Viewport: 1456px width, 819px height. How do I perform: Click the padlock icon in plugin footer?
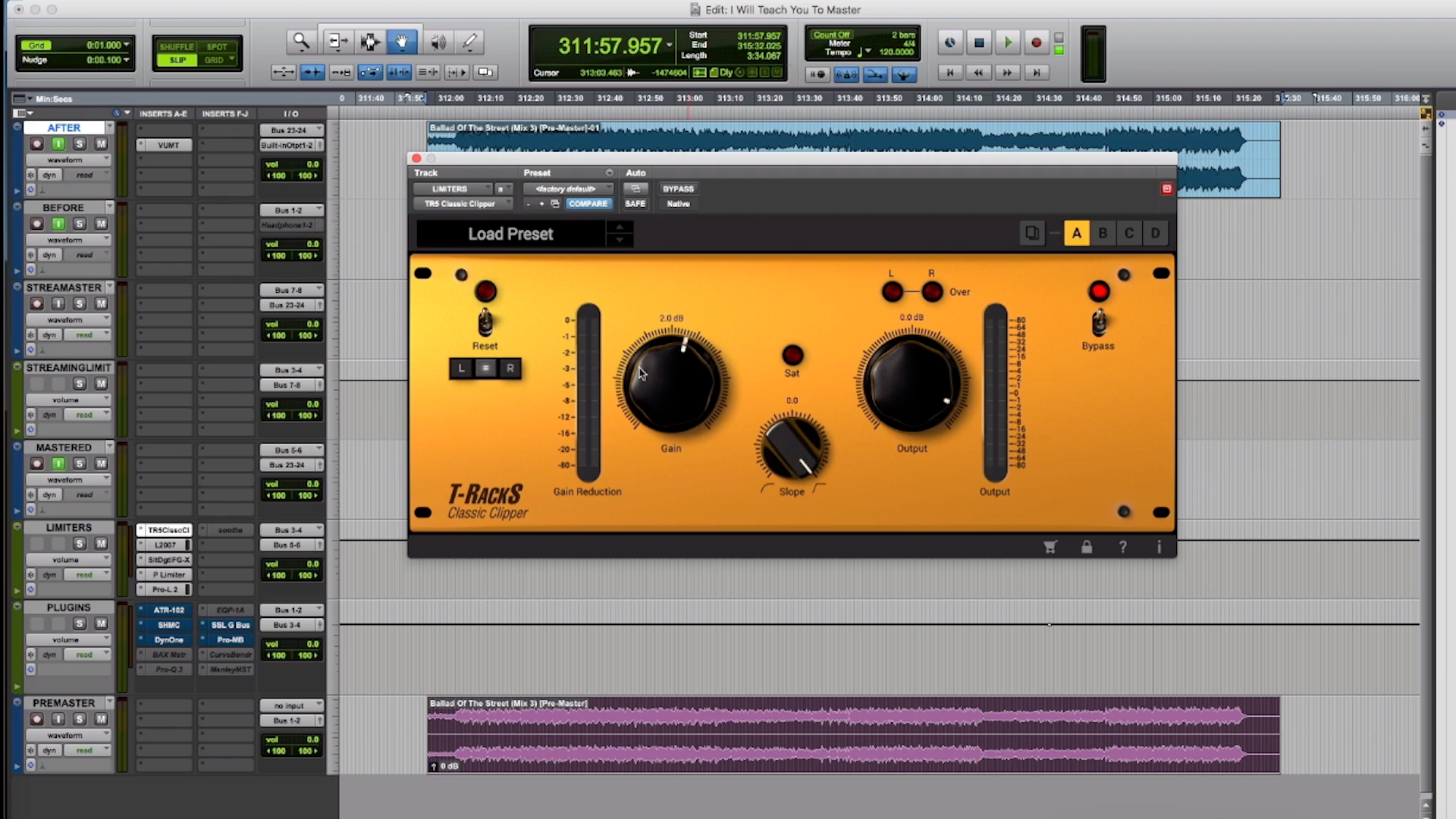[1086, 547]
